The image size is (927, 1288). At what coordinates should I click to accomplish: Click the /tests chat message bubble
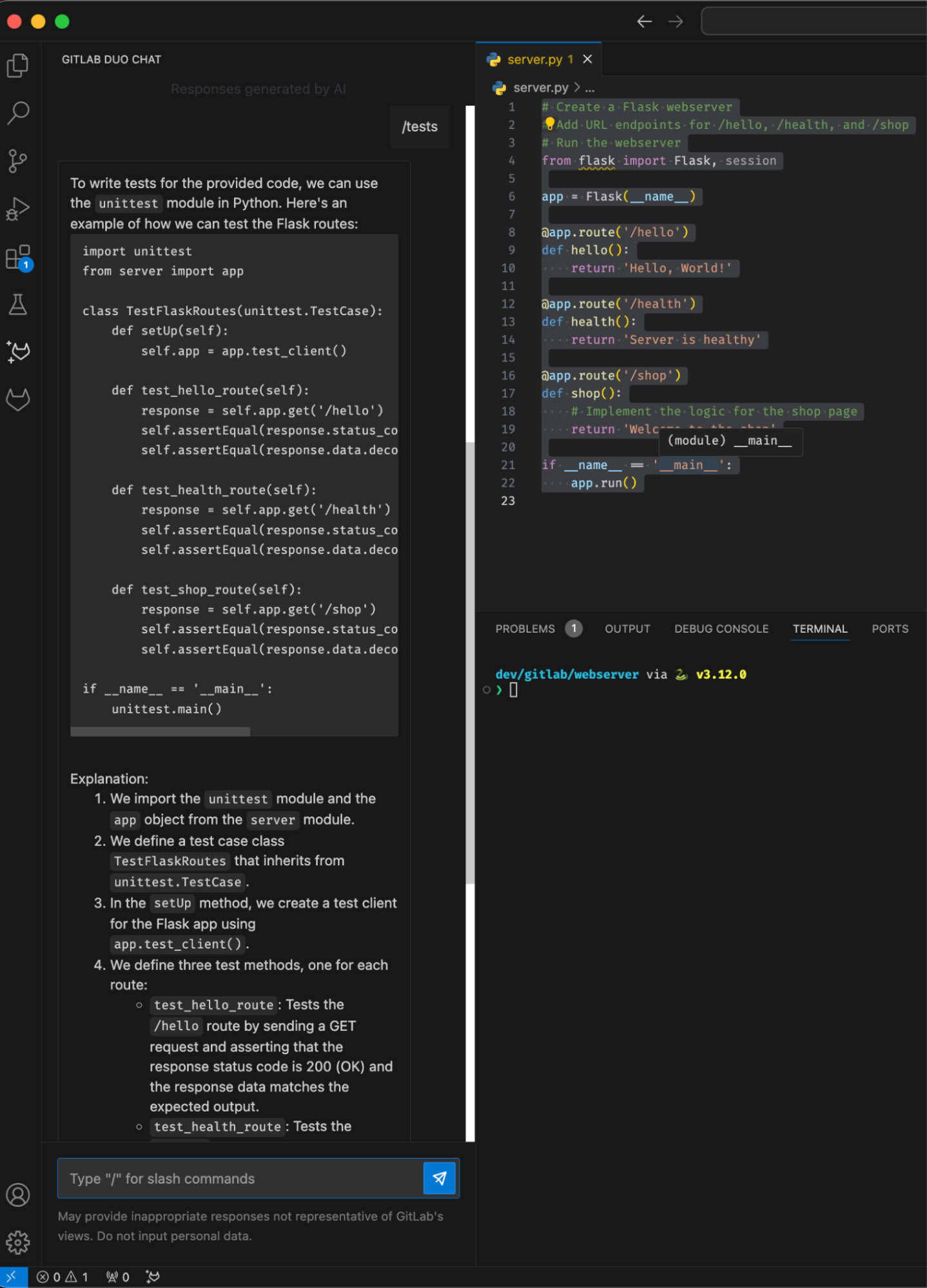click(420, 127)
